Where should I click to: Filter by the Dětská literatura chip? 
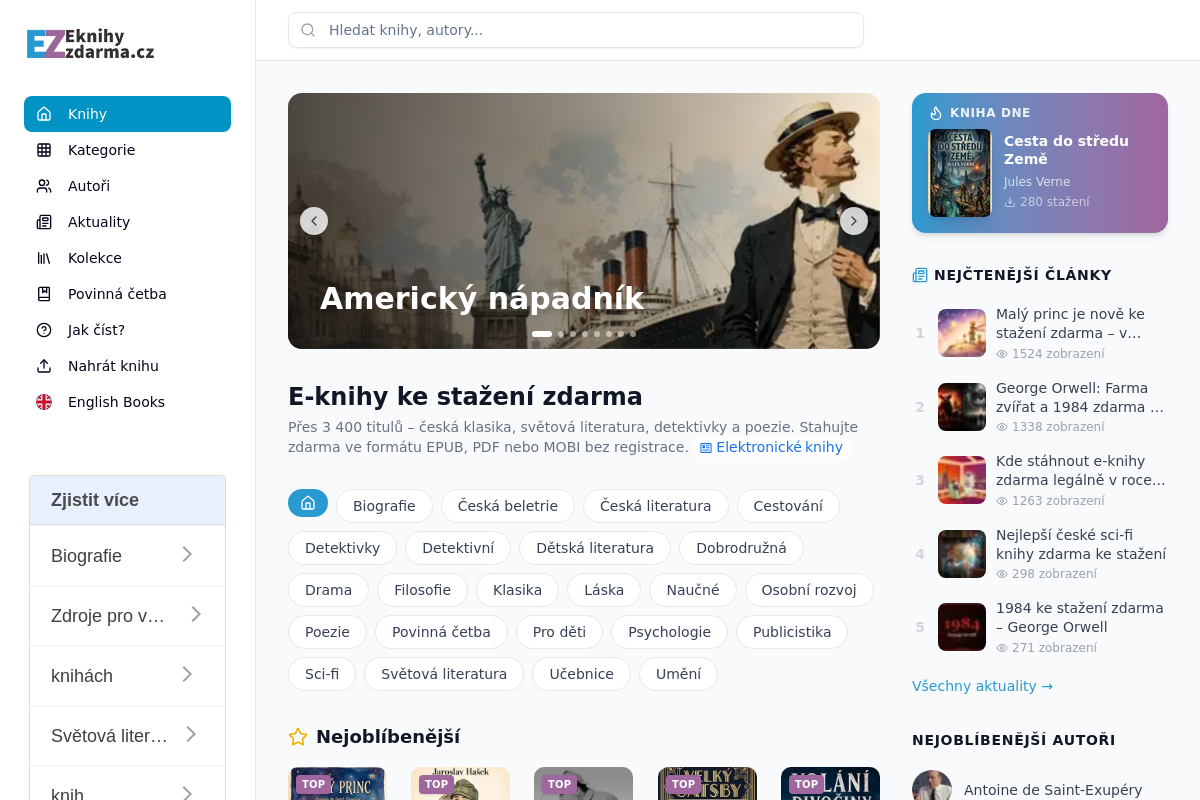[595, 548]
